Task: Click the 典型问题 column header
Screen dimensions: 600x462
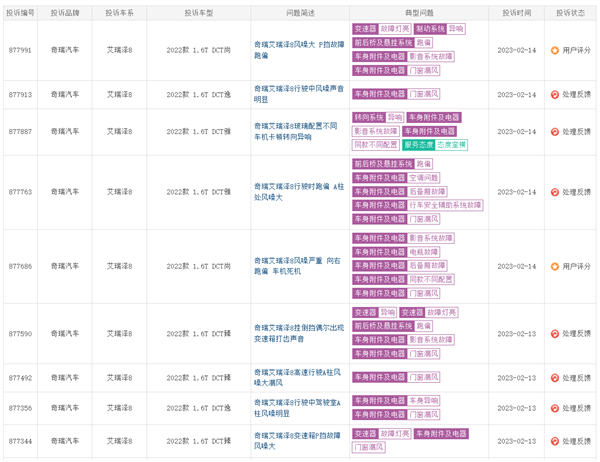Action: 419,13
